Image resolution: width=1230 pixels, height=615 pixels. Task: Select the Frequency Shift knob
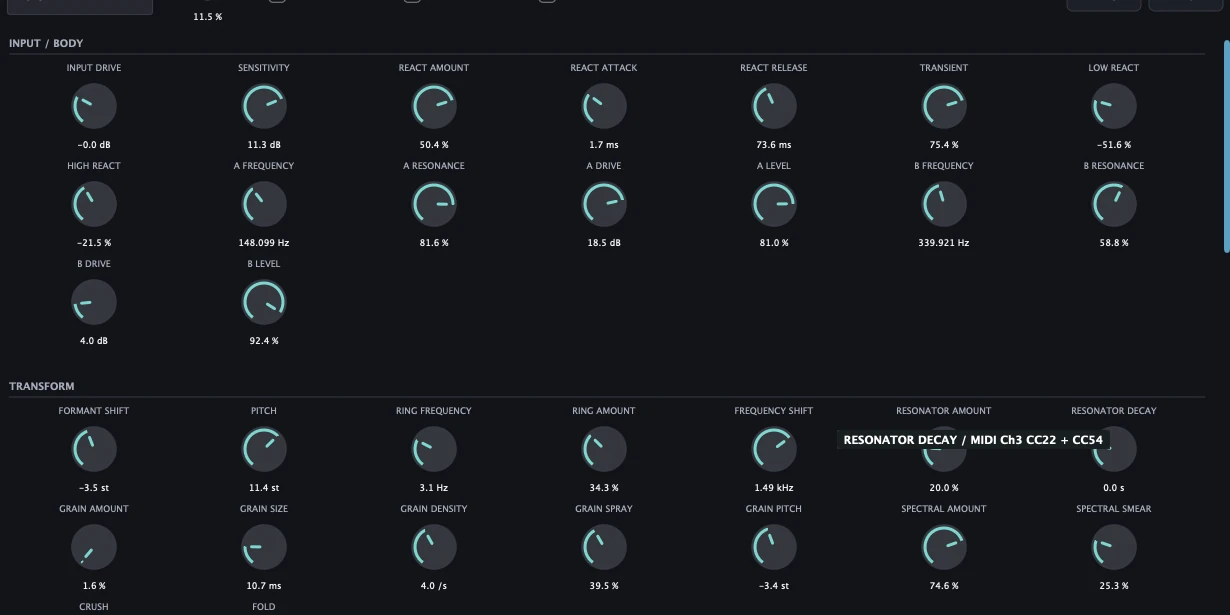click(774, 449)
